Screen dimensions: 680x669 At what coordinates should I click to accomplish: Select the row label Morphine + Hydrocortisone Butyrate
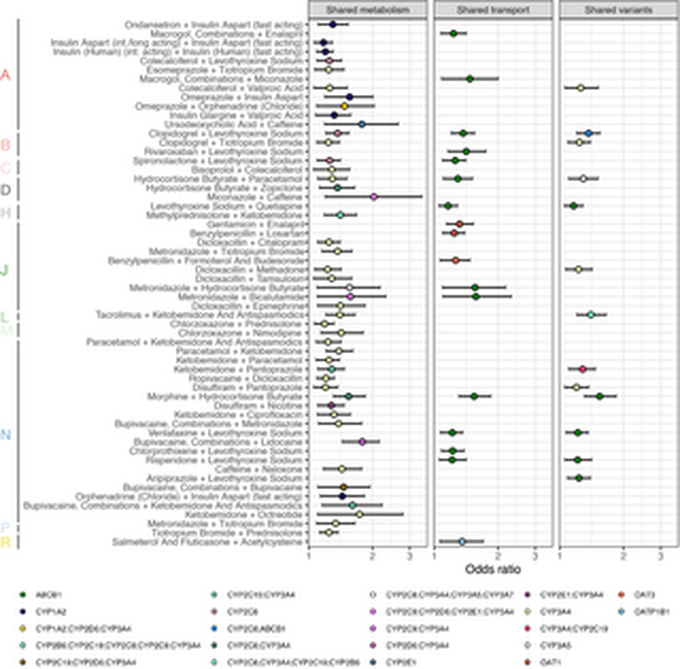[x=225, y=397]
